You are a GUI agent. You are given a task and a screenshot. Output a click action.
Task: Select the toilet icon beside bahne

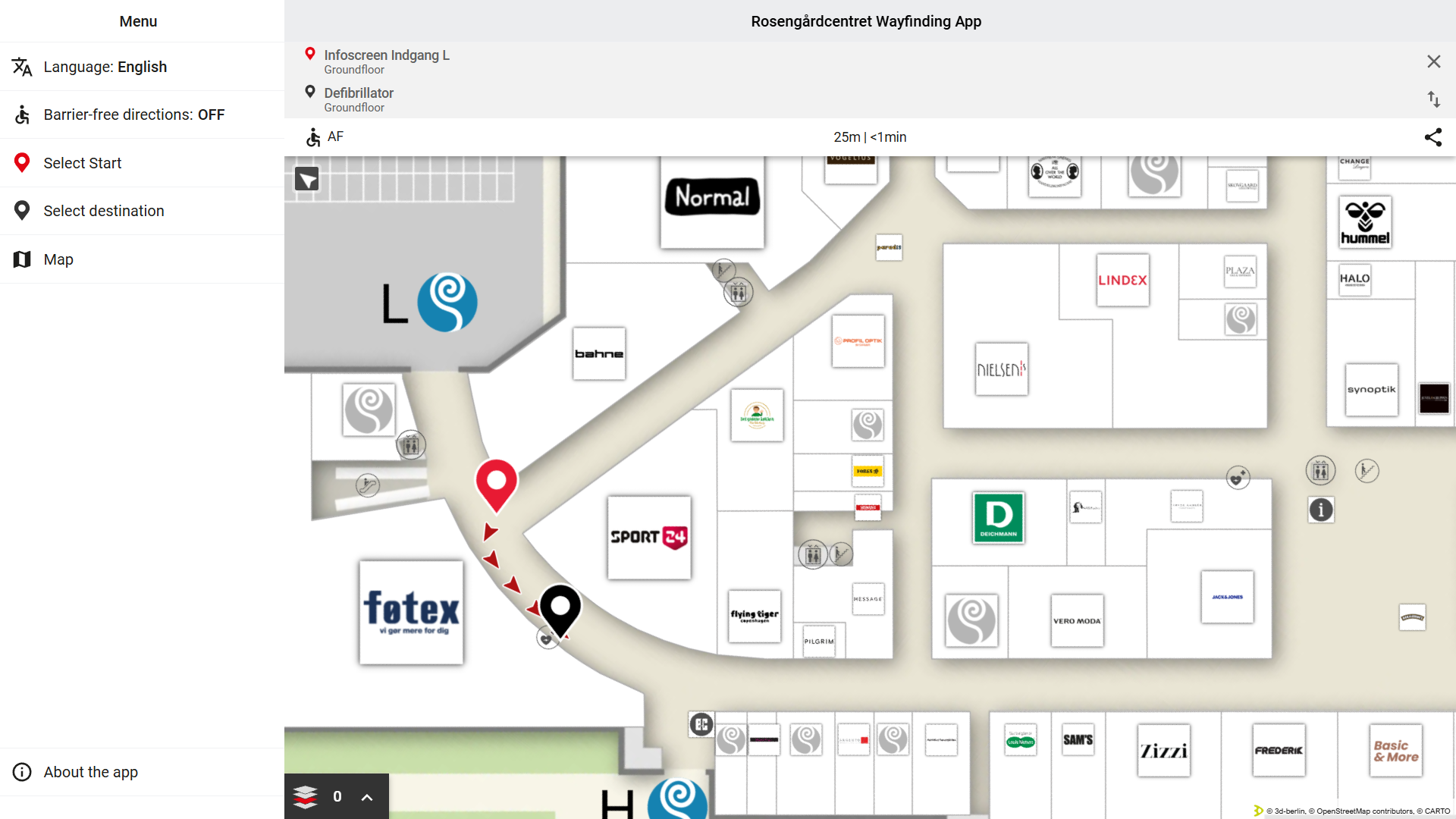[x=738, y=292]
